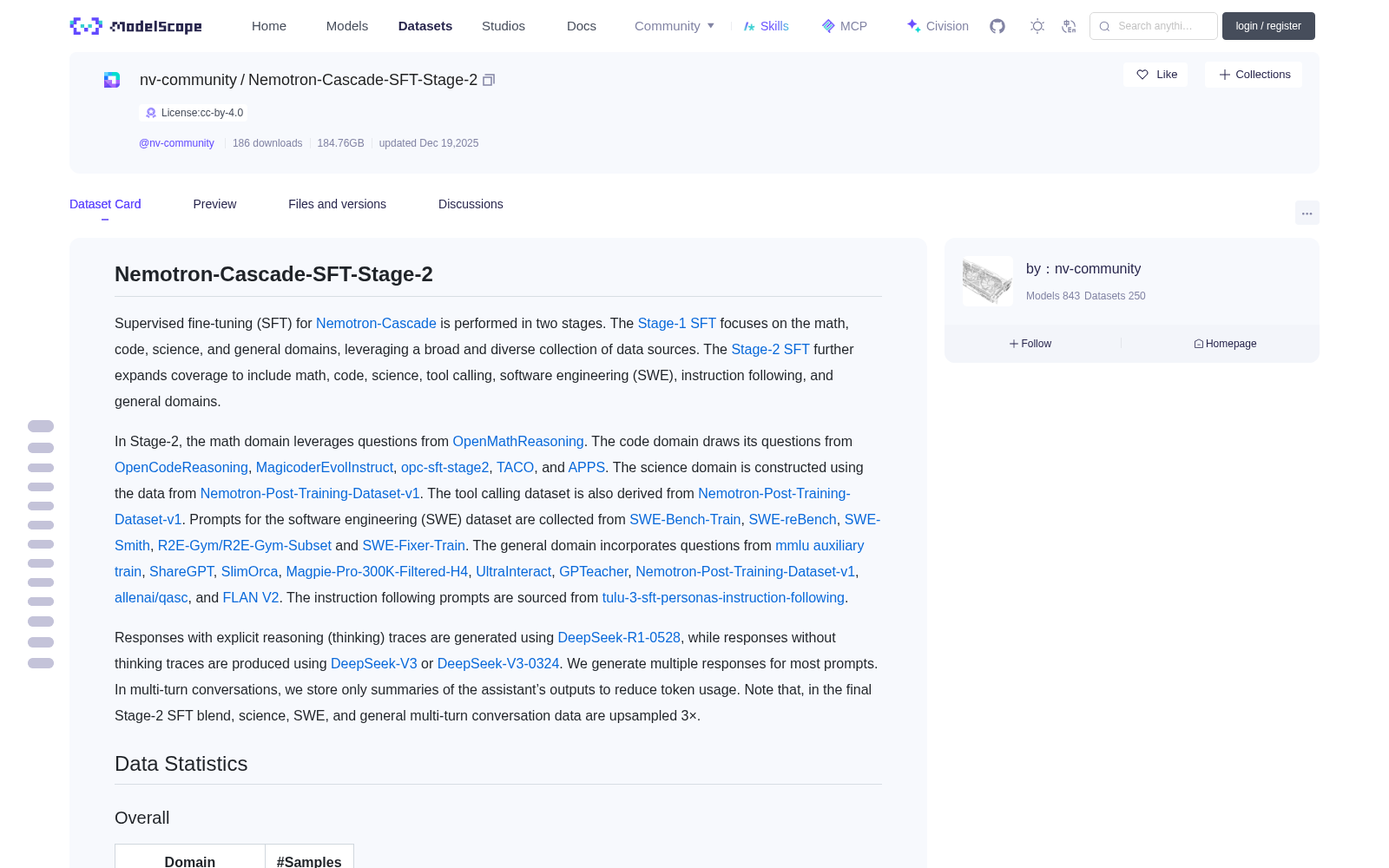The height and width of the screenshot is (868, 1389).
Task: Open the Models navigation item
Action: click(347, 26)
